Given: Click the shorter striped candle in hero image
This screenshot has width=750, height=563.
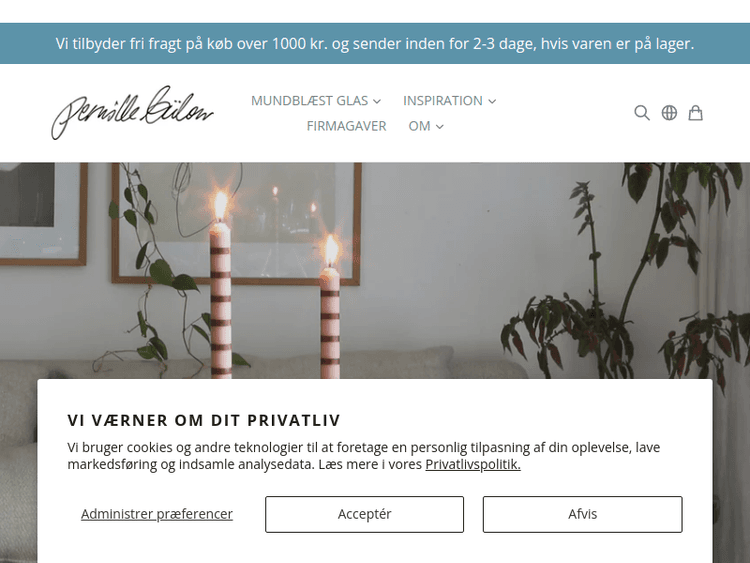Looking at the screenshot, I should point(330,306).
